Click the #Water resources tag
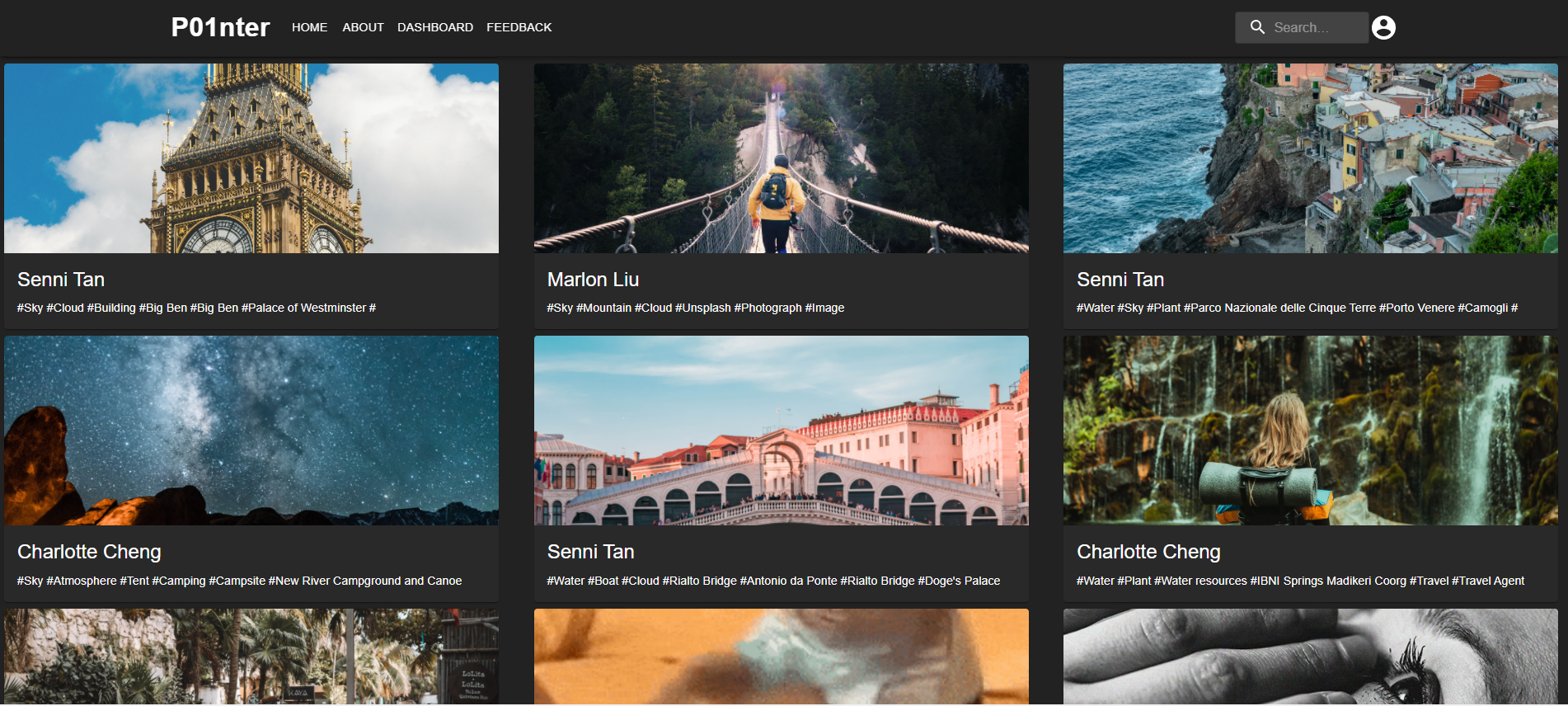The width and height of the screenshot is (1568, 706). 1200,581
